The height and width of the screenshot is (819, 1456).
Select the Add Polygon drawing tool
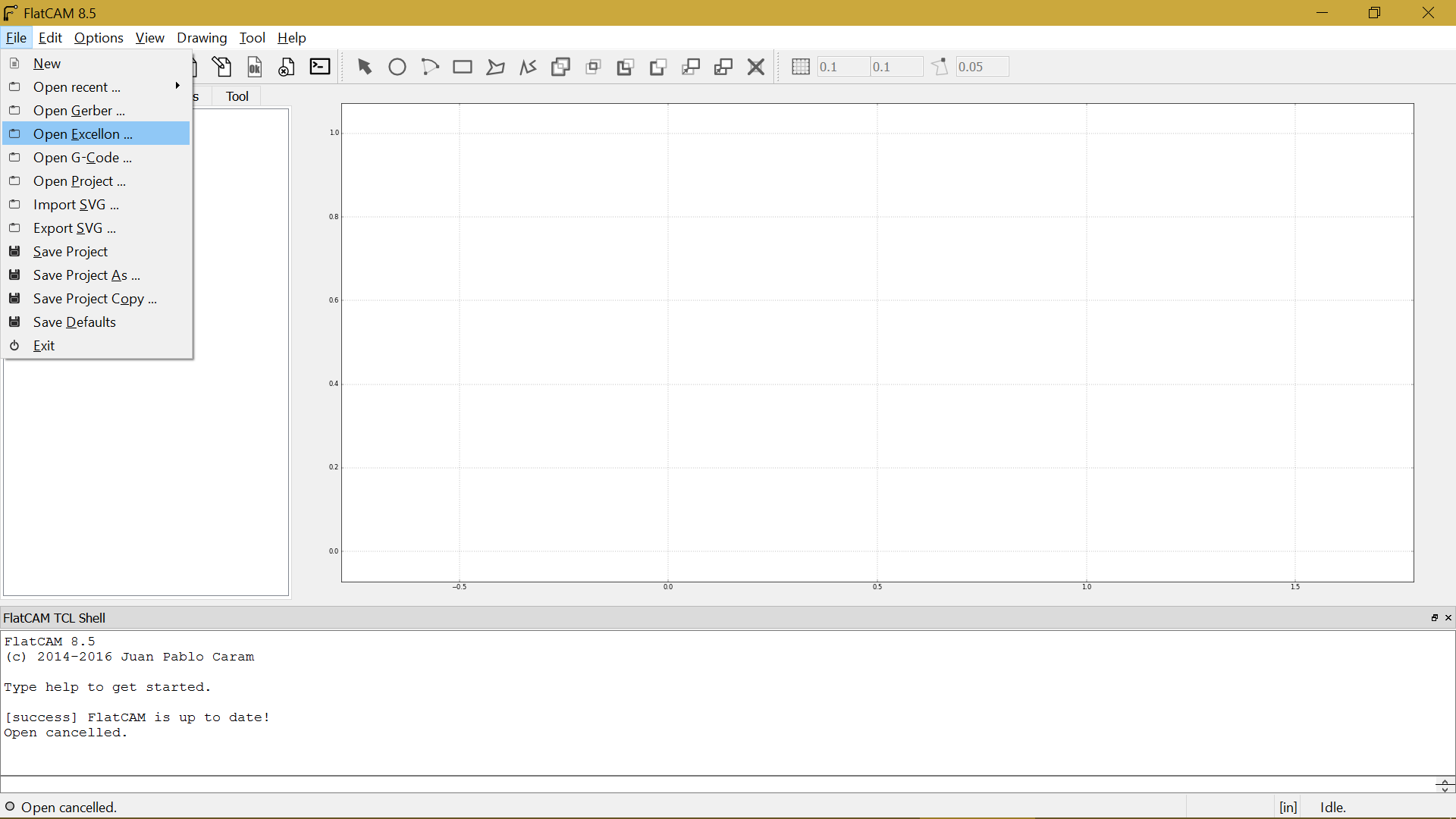tap(495, 67)
